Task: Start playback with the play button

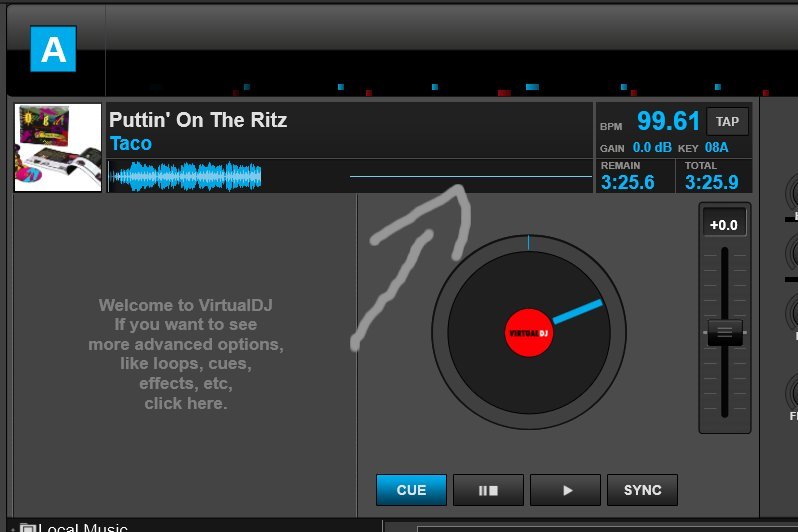Action: click(565, 490)
